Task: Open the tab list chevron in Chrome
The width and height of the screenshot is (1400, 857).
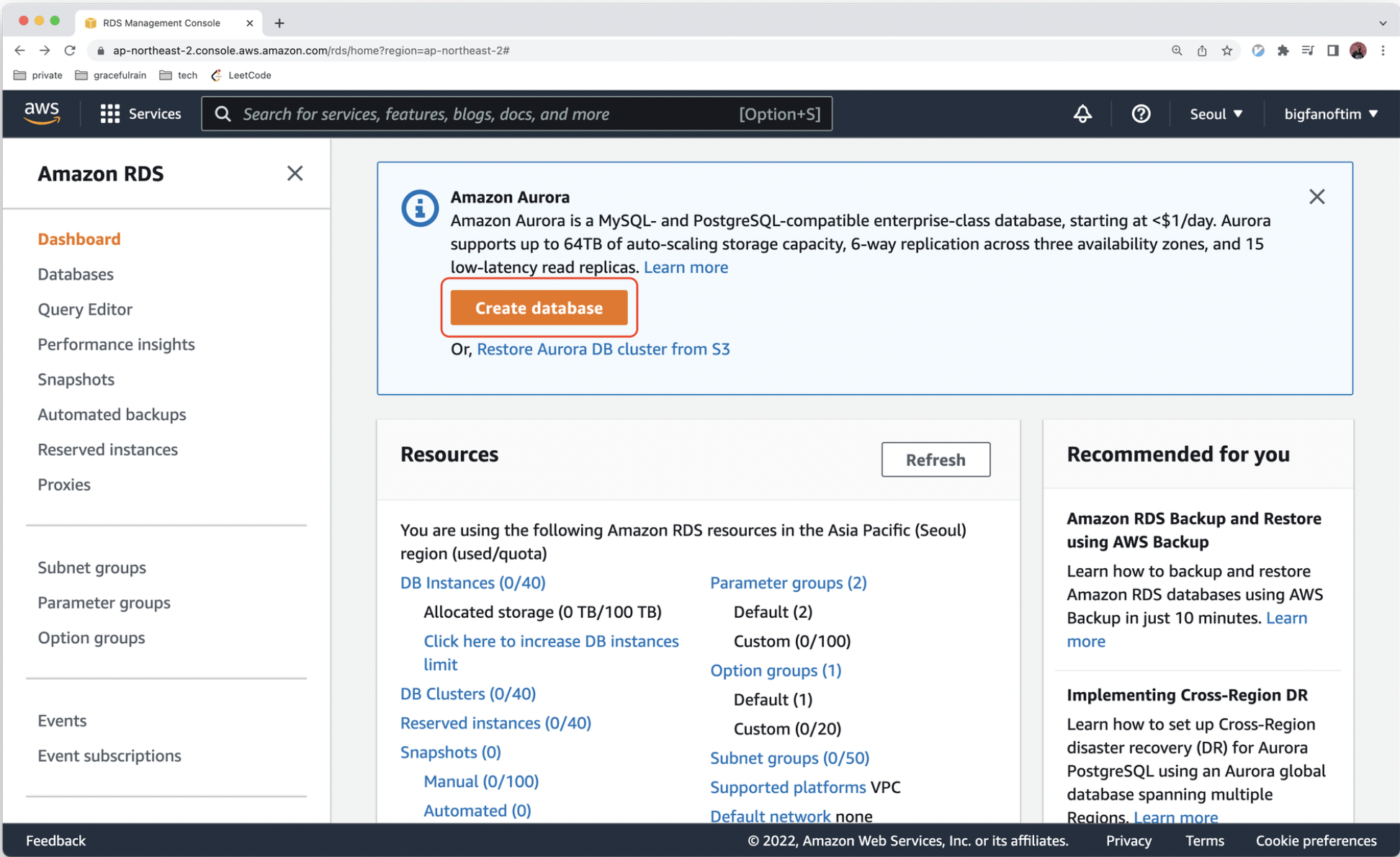Action: coord(1382,23)
